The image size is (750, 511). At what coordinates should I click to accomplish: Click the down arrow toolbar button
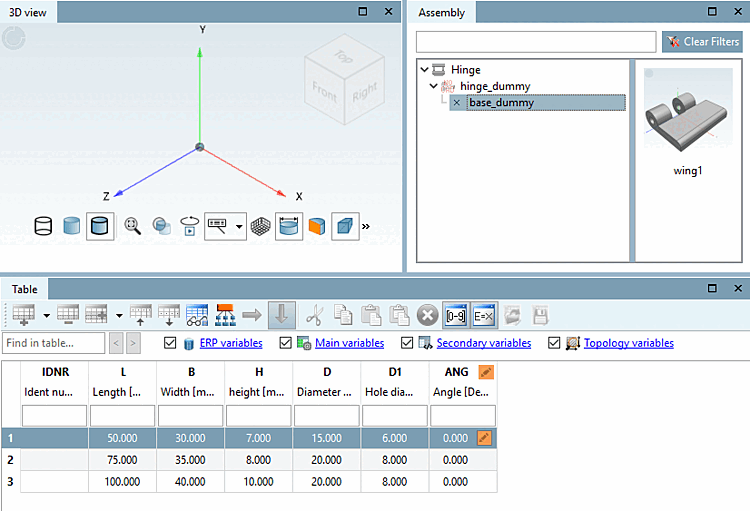282,315
